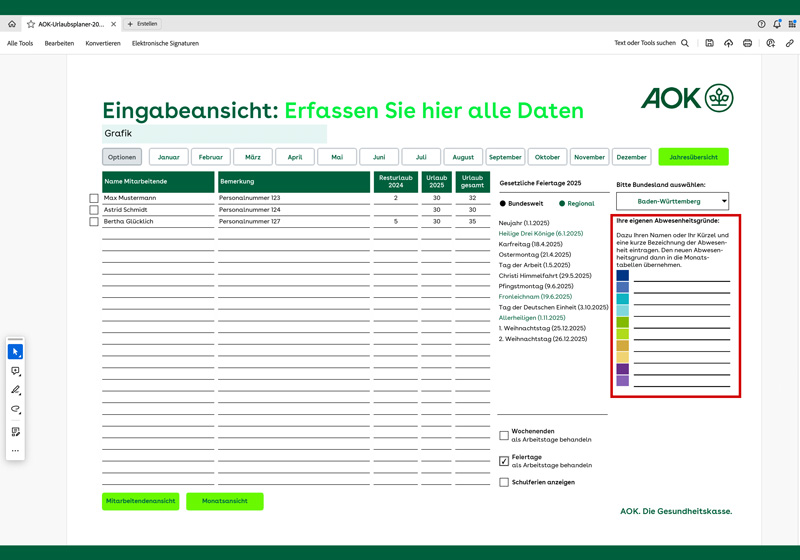The width and height of the screenshot is (800, 560).
Task: Click the Heilige Drei Könige holiday entry
Action: click(x=541, y=234)
